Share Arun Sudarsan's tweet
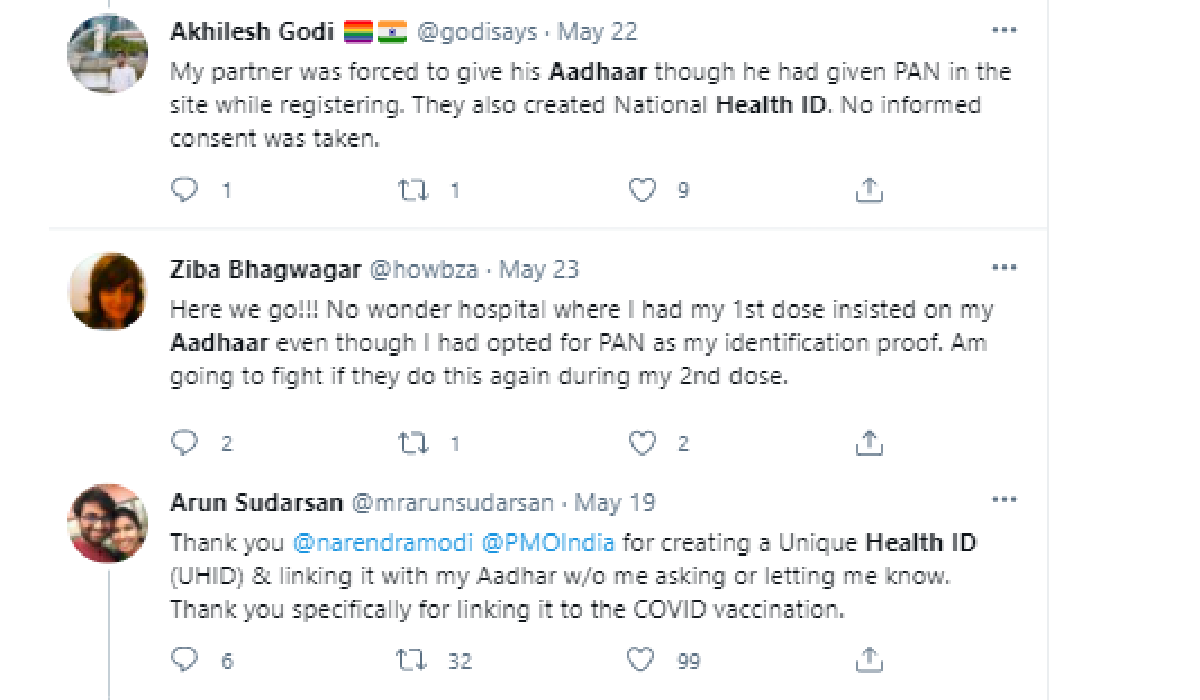1200x700 pixels. (869, 660)
